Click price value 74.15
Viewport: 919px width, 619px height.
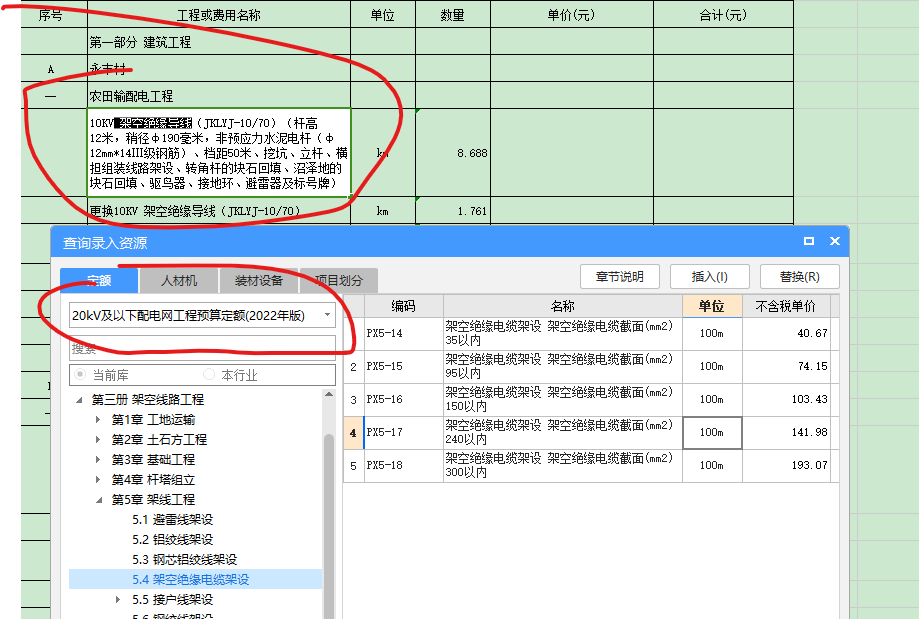(x=786, y=366)
